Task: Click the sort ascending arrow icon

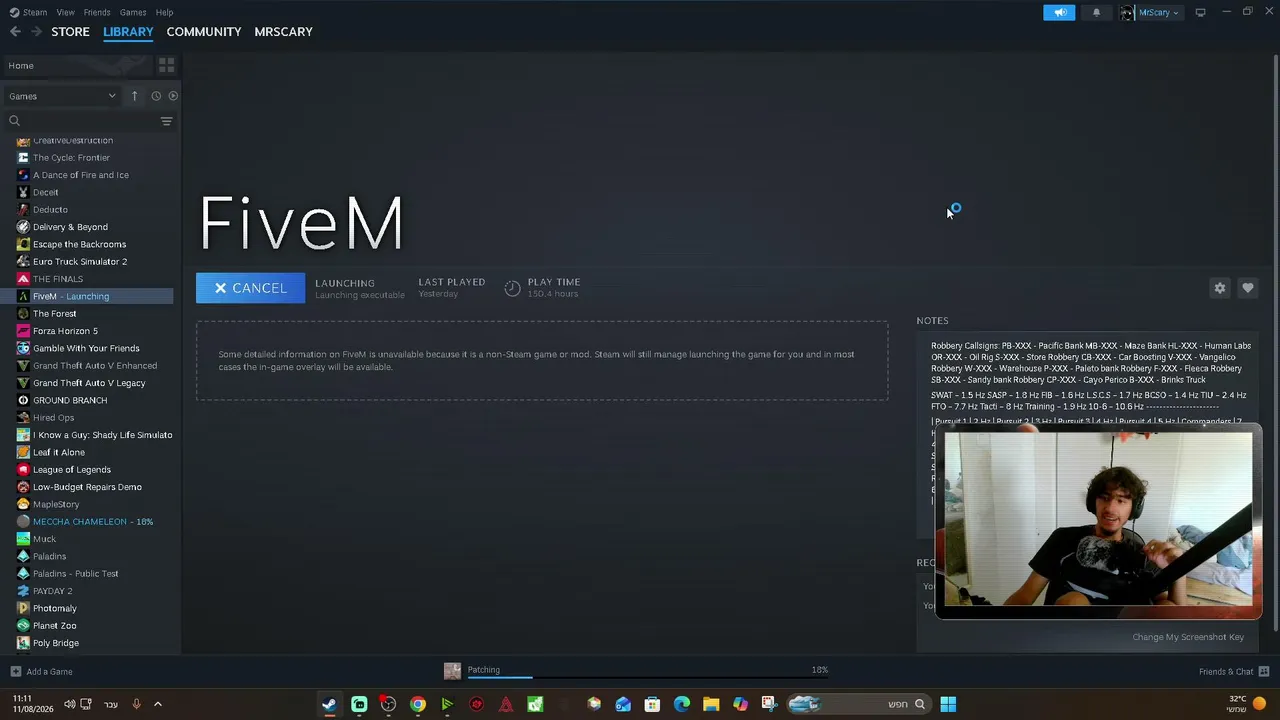Action: point(134,96)
